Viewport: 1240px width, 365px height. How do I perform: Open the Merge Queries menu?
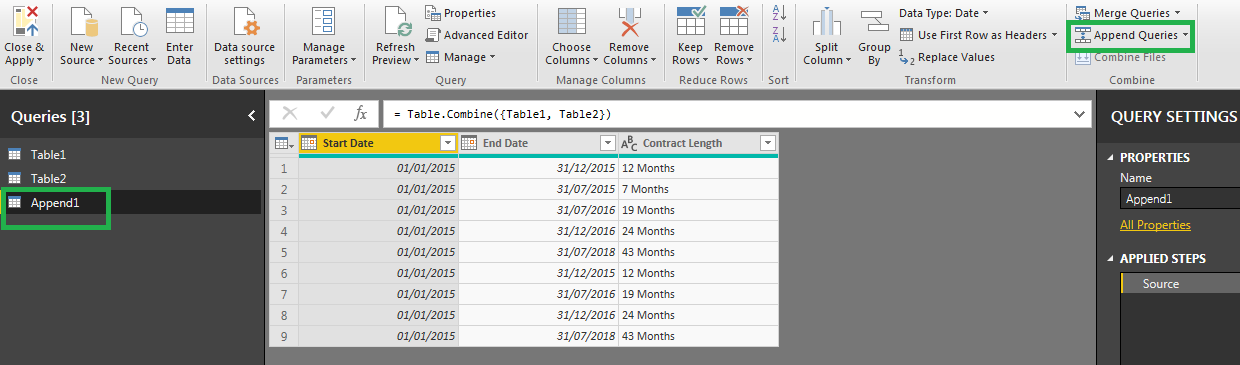(1129, 13)
